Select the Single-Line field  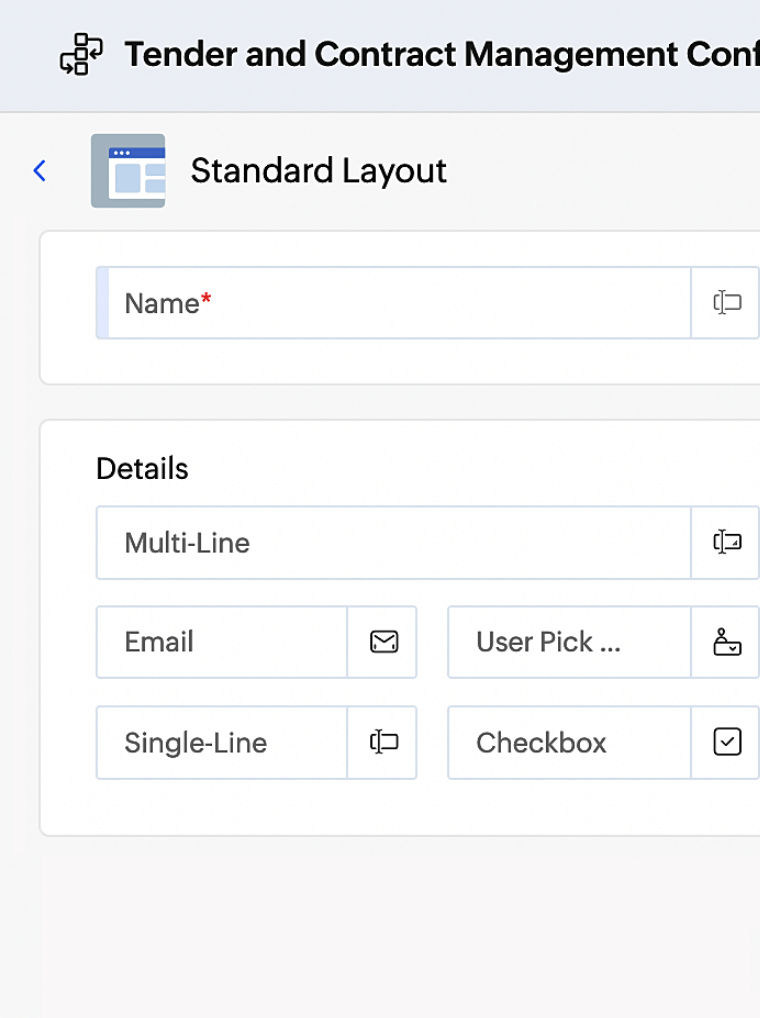tap(222, 743)
